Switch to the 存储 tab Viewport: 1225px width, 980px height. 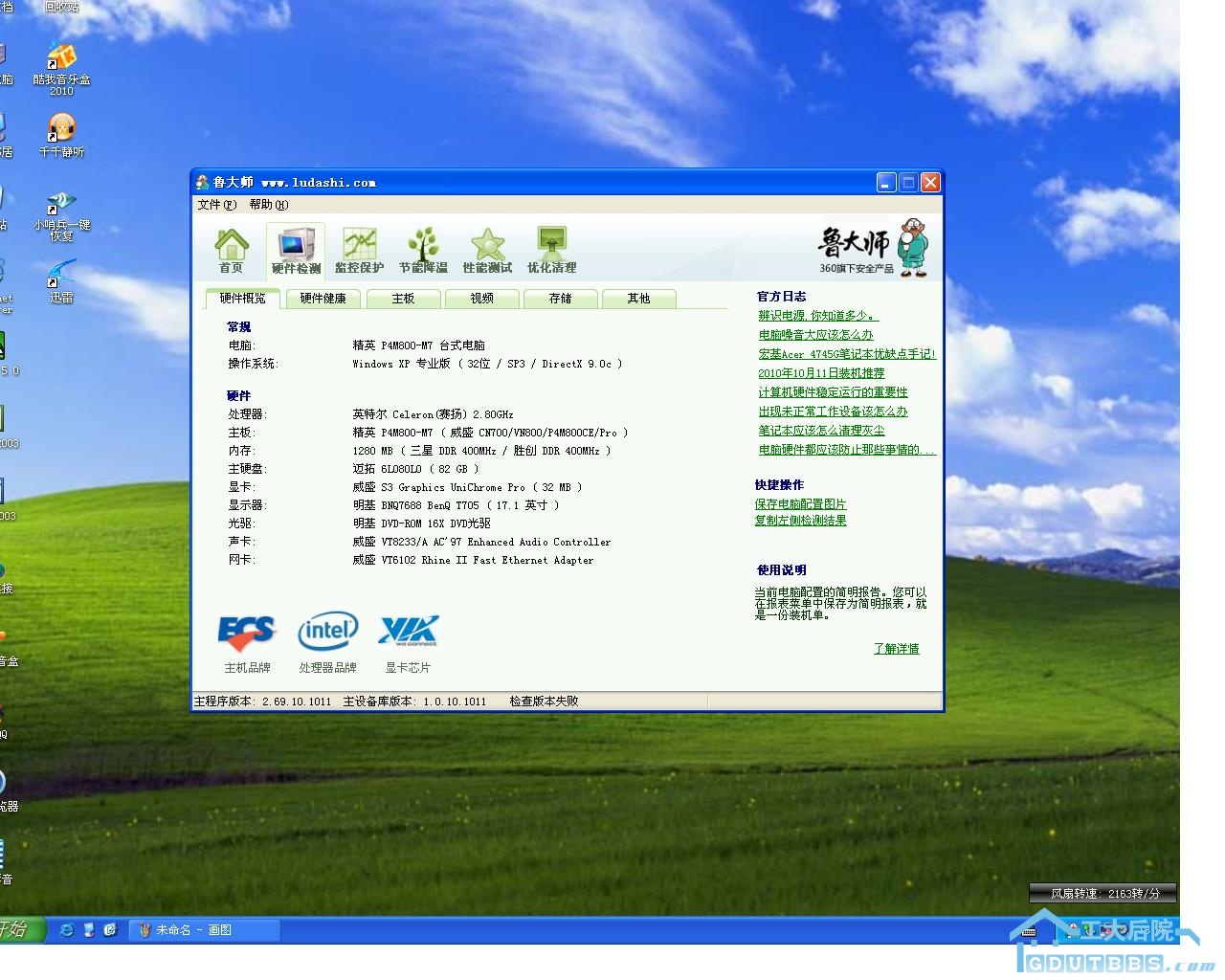(560, 299)
